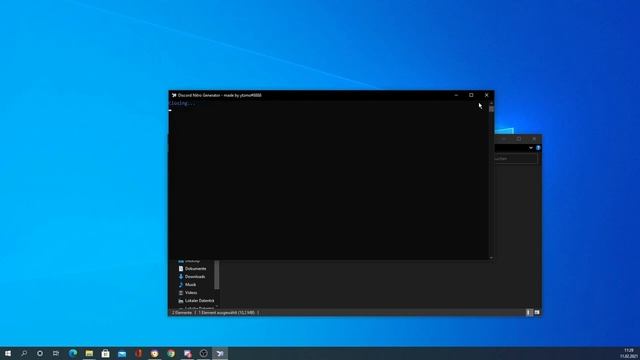Screen dimensions: 640x360
Task: Select the Nitro Generator taskbar button
Action: point(220,353)
